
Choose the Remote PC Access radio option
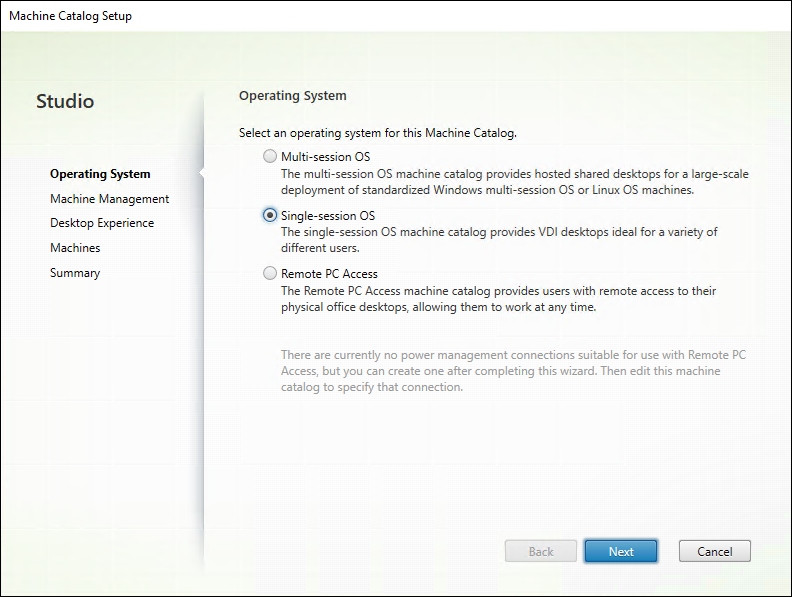click(270, 273)
